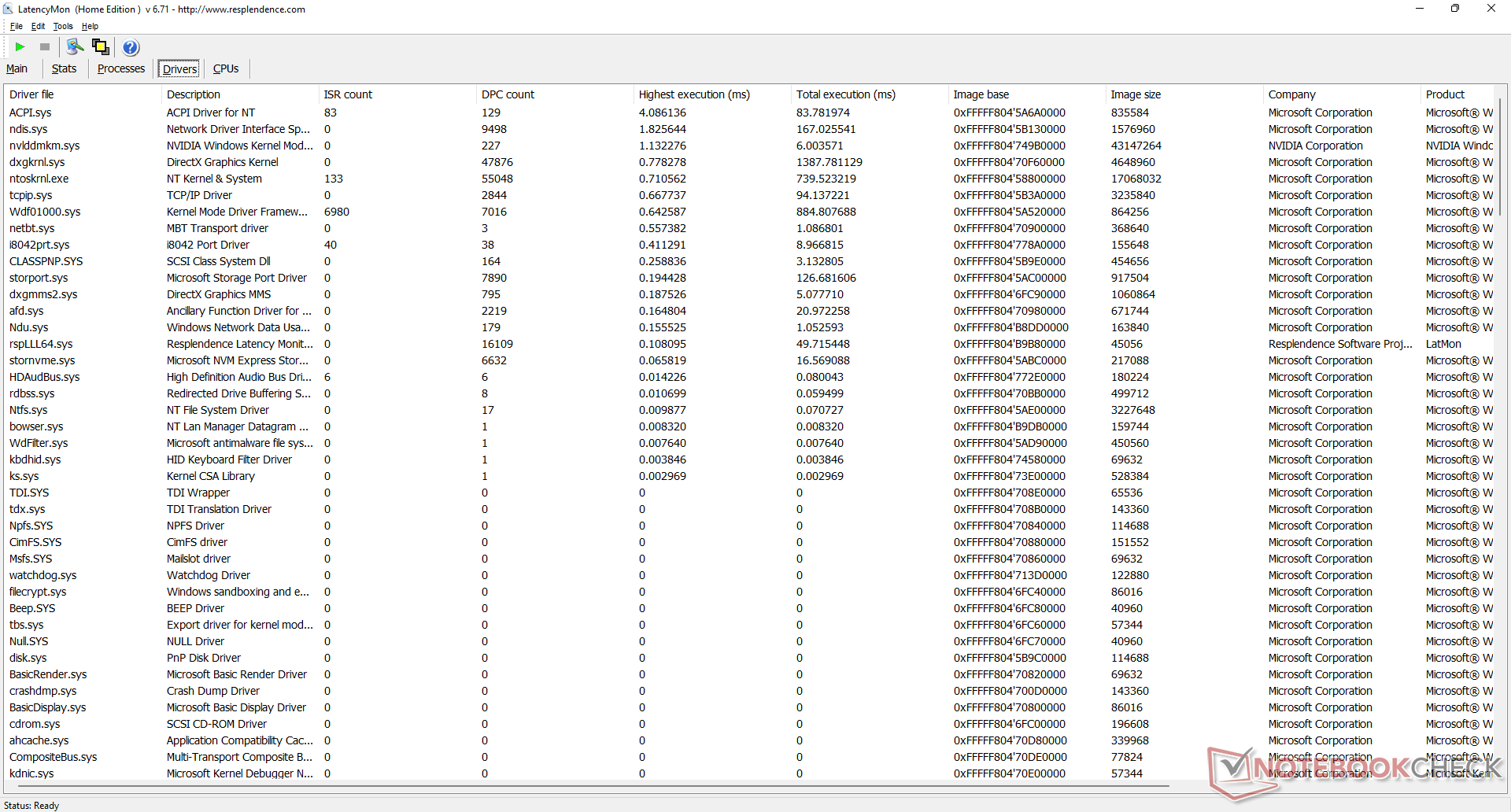Open the File menu
The height and width of the screenshot is (812, 1511).
pyautogui.click(x=16, y=26)
